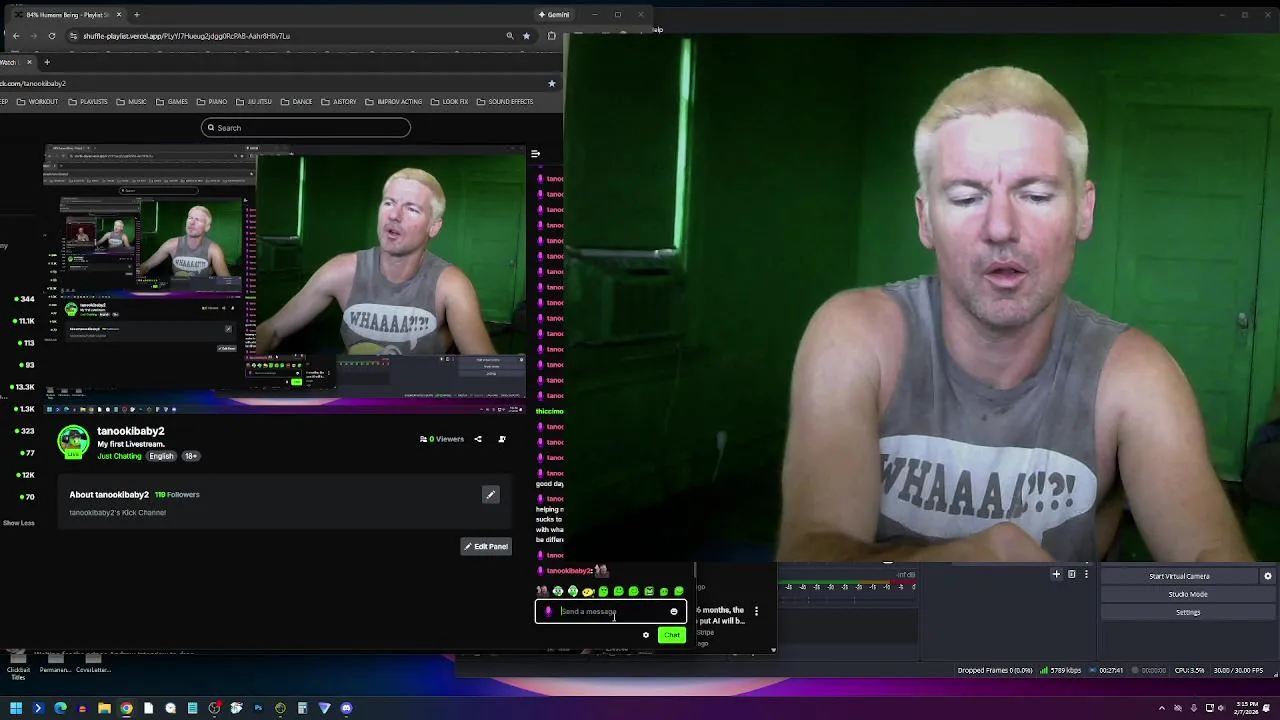Click the Edit Panel button
The width and height of the screenshot is (1280, 720).
point(486,547)
